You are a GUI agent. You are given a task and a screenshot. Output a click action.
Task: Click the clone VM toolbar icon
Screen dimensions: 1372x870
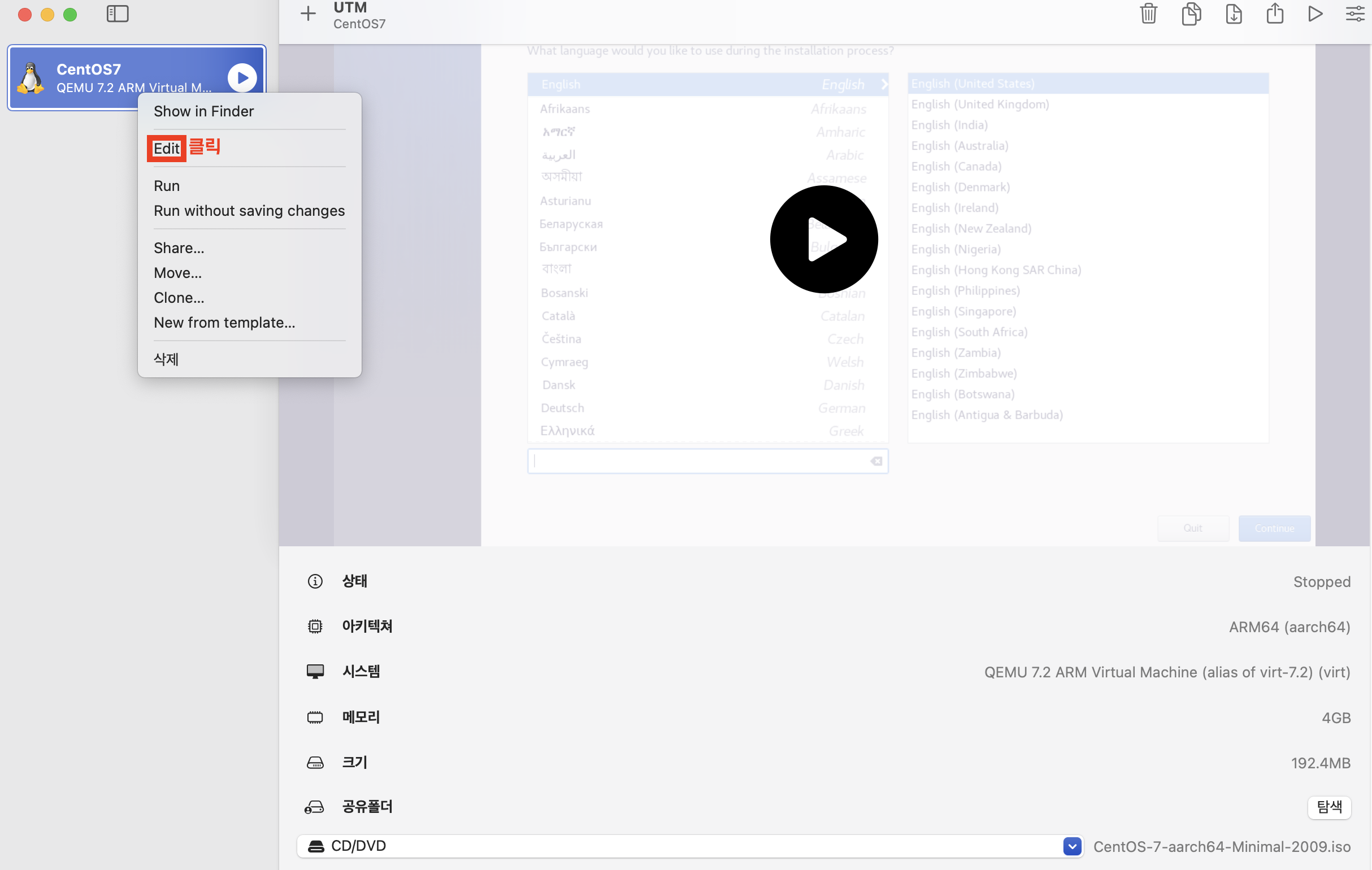pos(1191,14)
